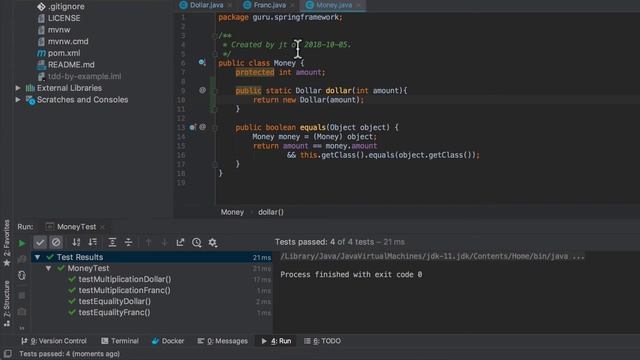
Task: Close the Dollar.java tab
Action: [230, 5]
